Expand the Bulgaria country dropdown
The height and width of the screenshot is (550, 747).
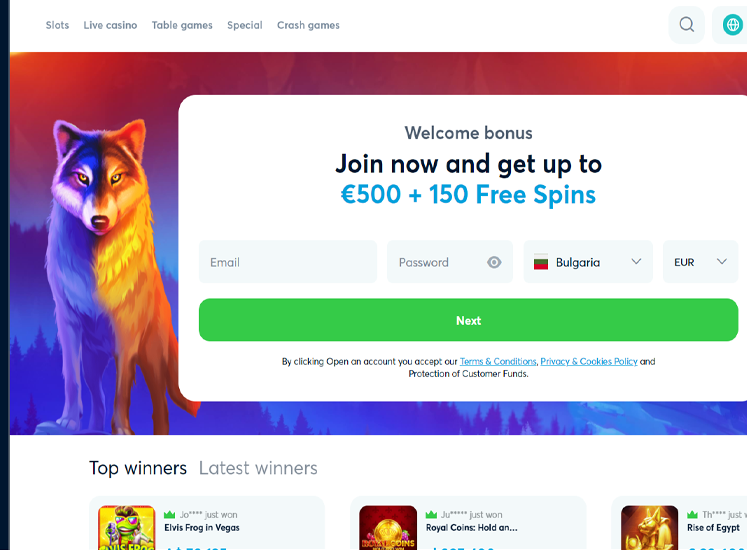[x=588, y=262]
